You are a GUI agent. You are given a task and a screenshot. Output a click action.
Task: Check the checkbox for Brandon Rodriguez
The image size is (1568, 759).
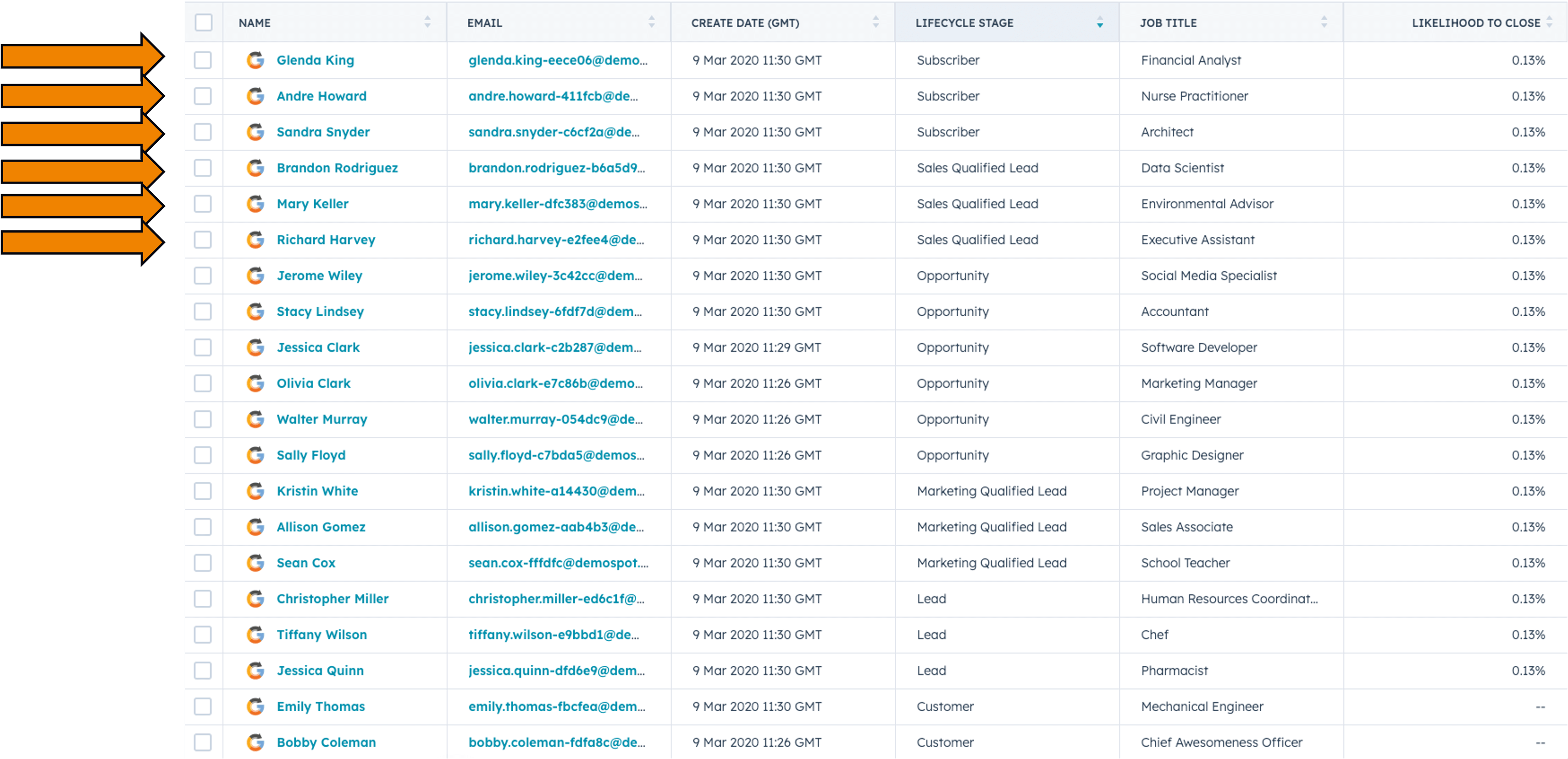tap(203, 168)
